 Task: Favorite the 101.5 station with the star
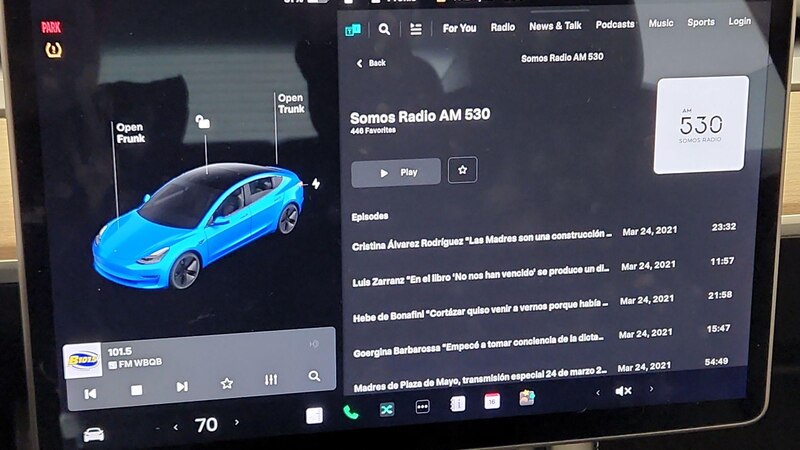point(227,383)
